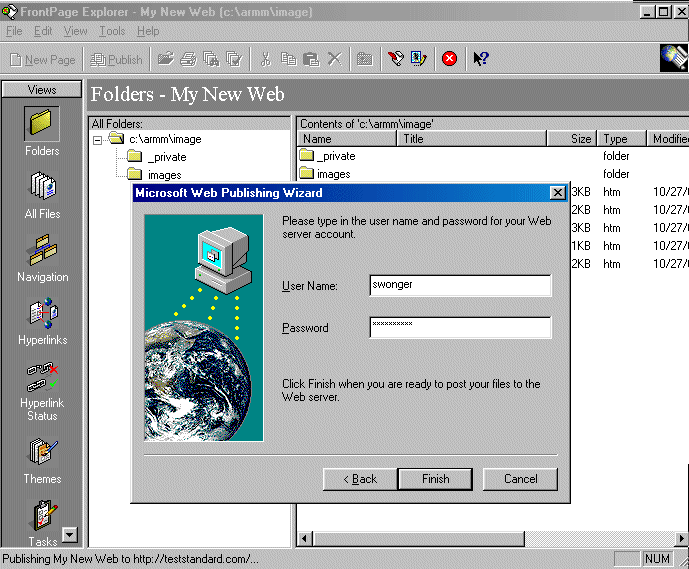Click the scrollbar right arrow
The image size is (689, 569).
[x=682, y=538]
